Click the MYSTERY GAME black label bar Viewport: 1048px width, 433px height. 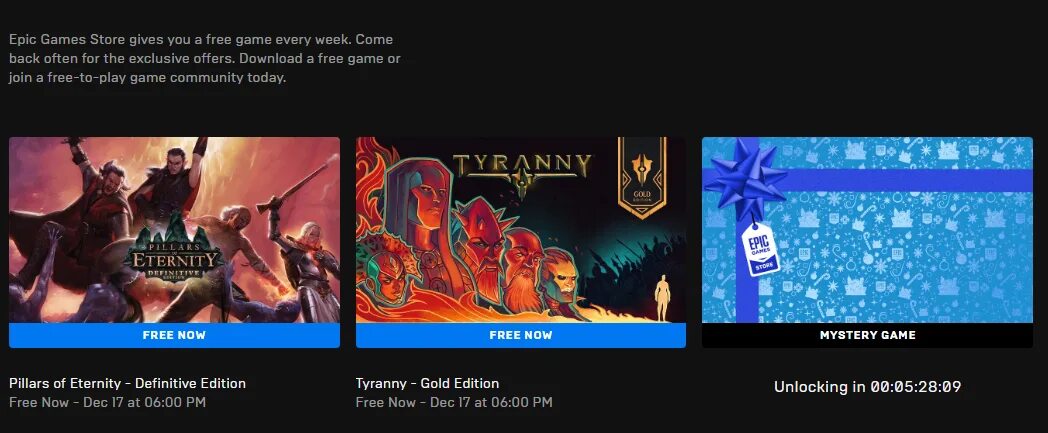[867, 335]
